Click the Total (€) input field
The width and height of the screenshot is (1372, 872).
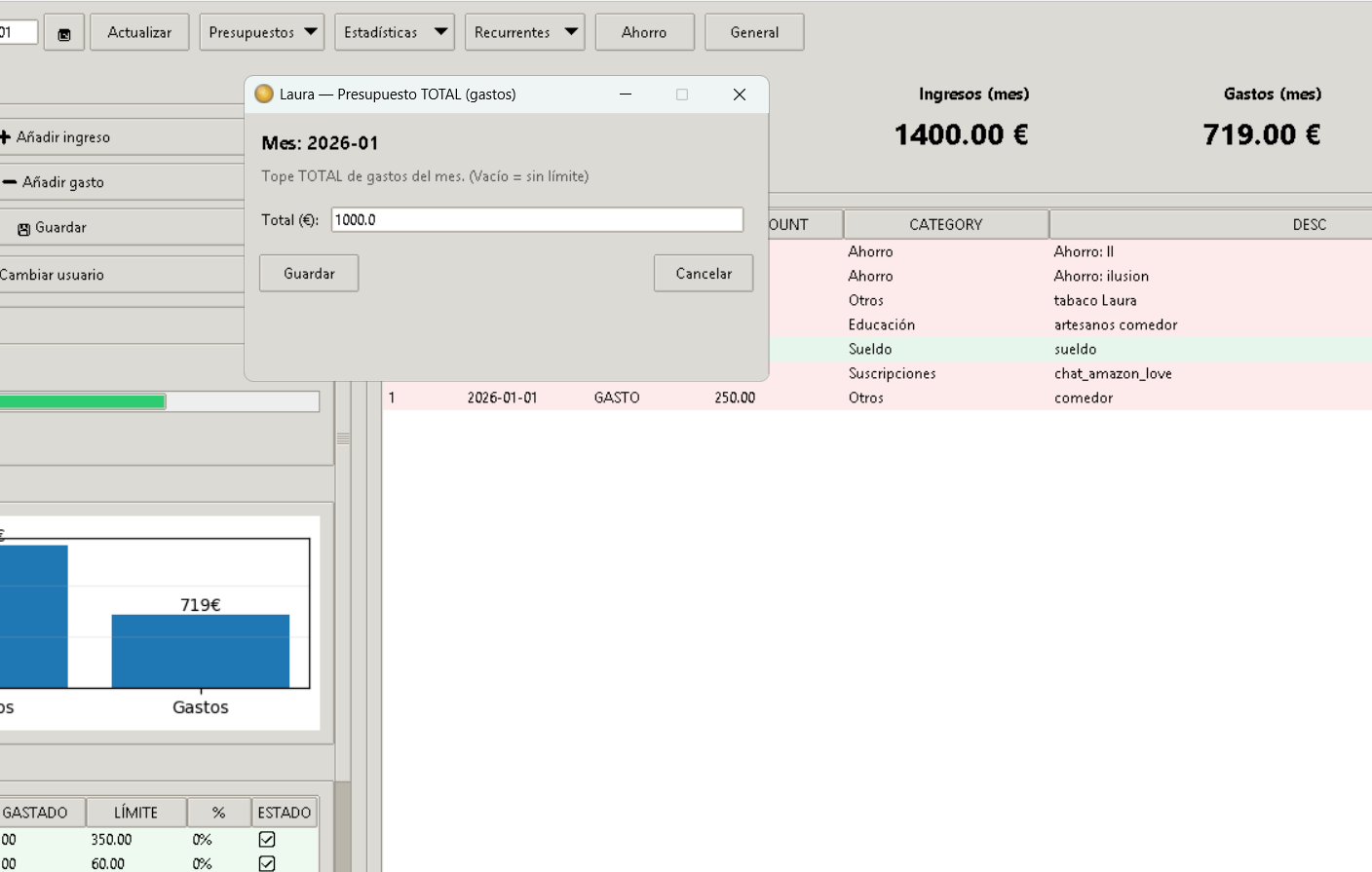click(536, 220)
